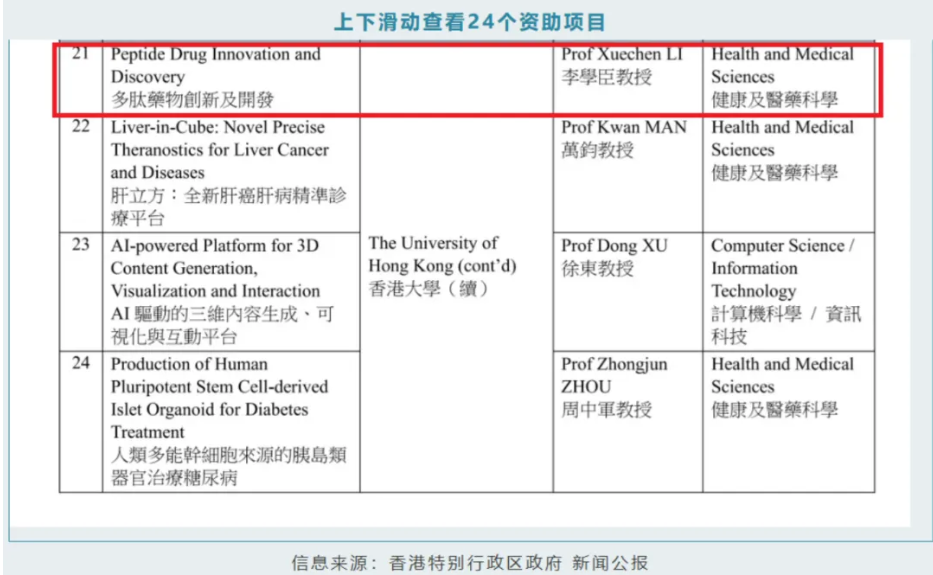The width and height of the screenshot is (933, 575).
Task: Click source line 信息来源:香港特别行政区政府 新闻公报
Action: point(469,562)
